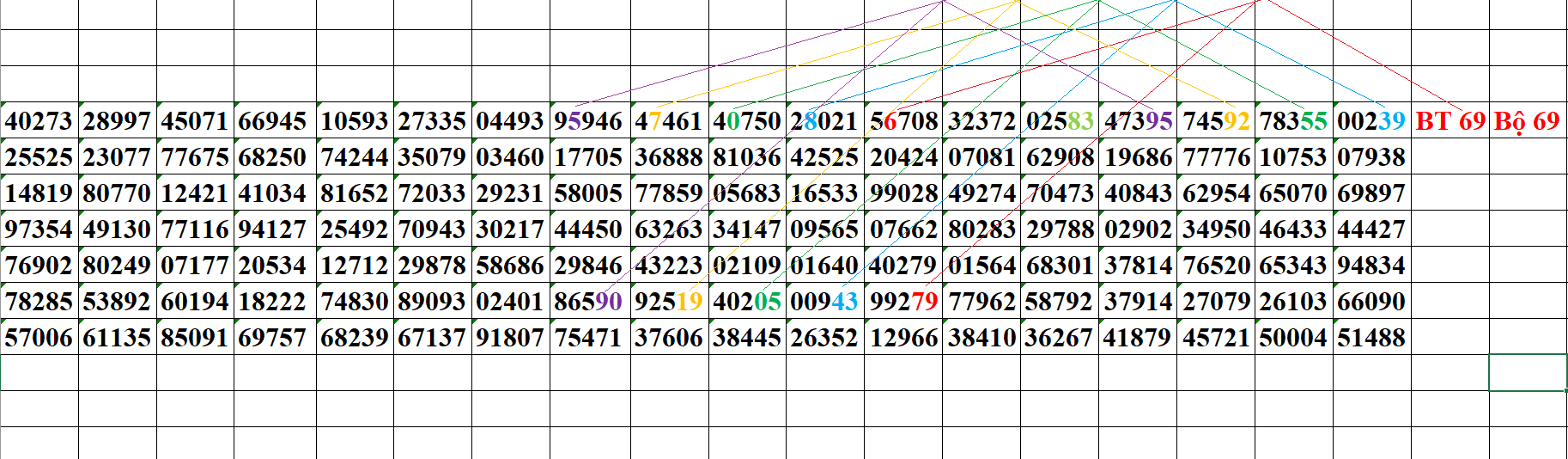
Task: Click cell 00943 with blue digits
Action: (x=824, y=302)
